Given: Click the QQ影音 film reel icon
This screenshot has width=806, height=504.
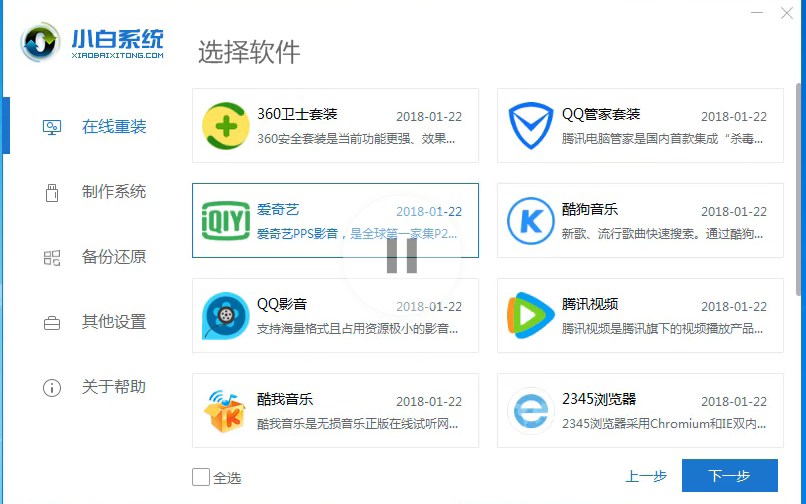Looking at the screenshot, I should tap(226, 315).
